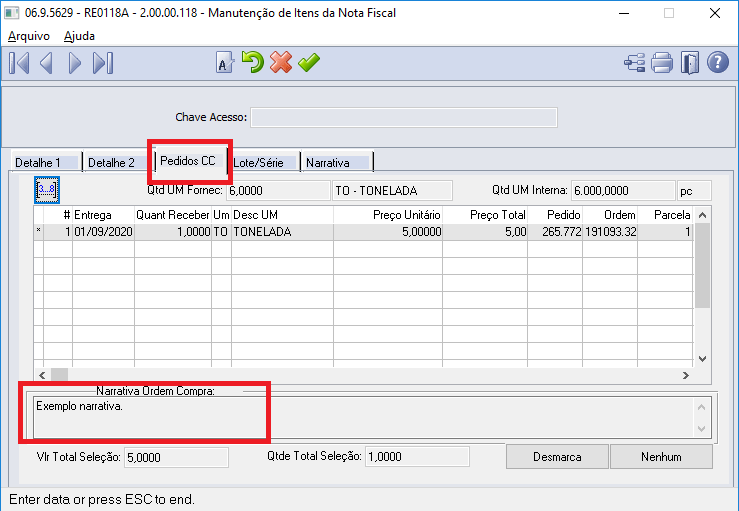Click the green undo arrow icon
Viewport: 739px width, 511px height.
tap(253, 62)
